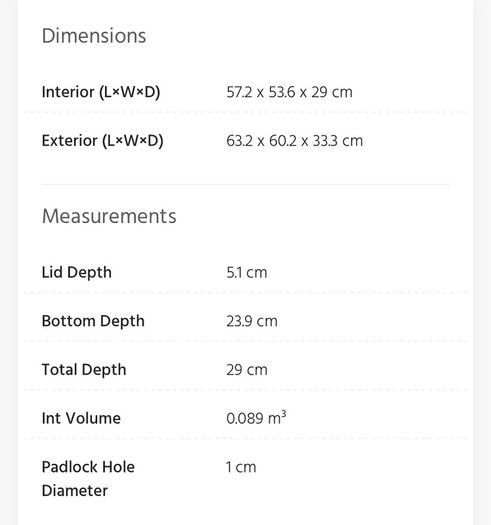Click the 23.9 cm bottom depth value
This screenshot has width=491, height=525.
[x=252, y=321]
